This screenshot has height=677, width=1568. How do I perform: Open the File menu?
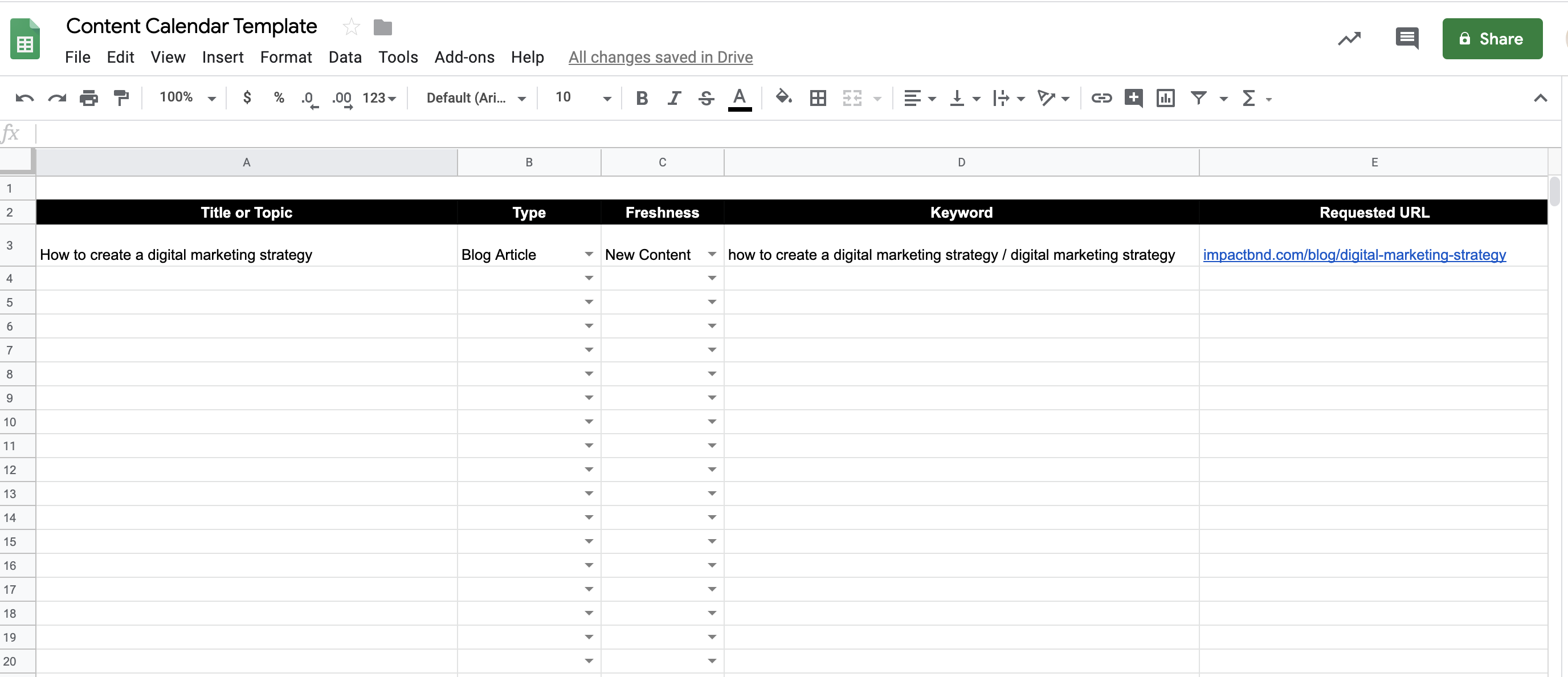point(77,57)
